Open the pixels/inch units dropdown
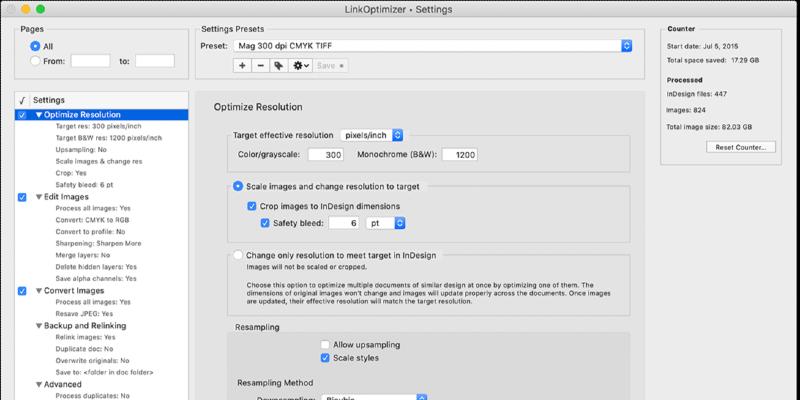The width and height of the screenshot is (800, 400). click(x=372, y=135)
